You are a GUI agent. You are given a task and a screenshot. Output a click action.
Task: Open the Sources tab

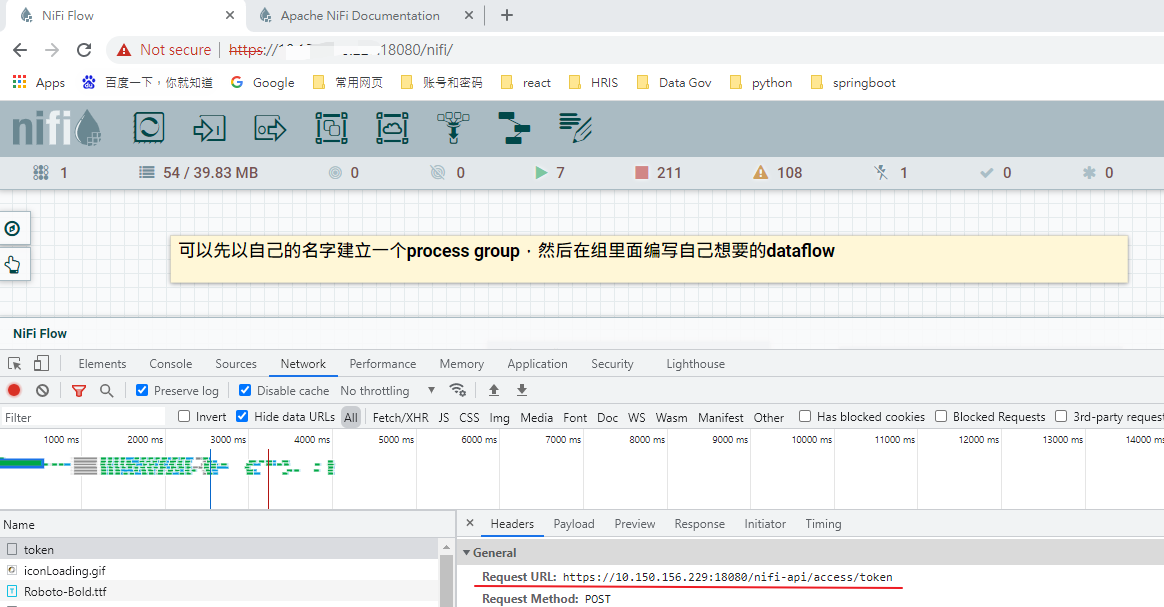pyautogui.click(x=236, y=364)
